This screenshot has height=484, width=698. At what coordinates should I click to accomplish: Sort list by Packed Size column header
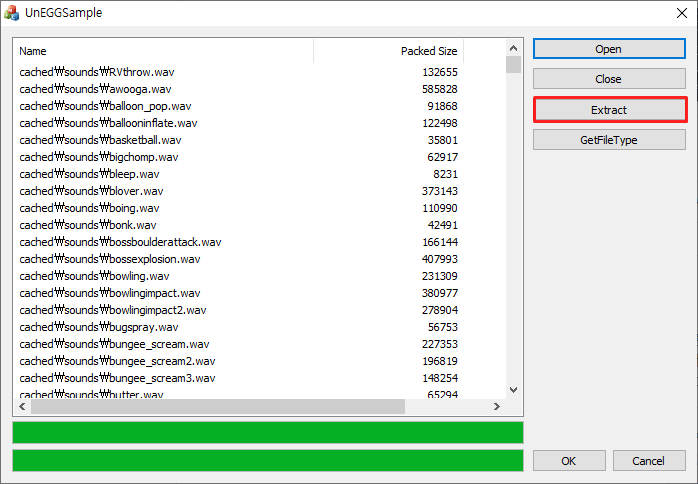[x=389, y=51]
